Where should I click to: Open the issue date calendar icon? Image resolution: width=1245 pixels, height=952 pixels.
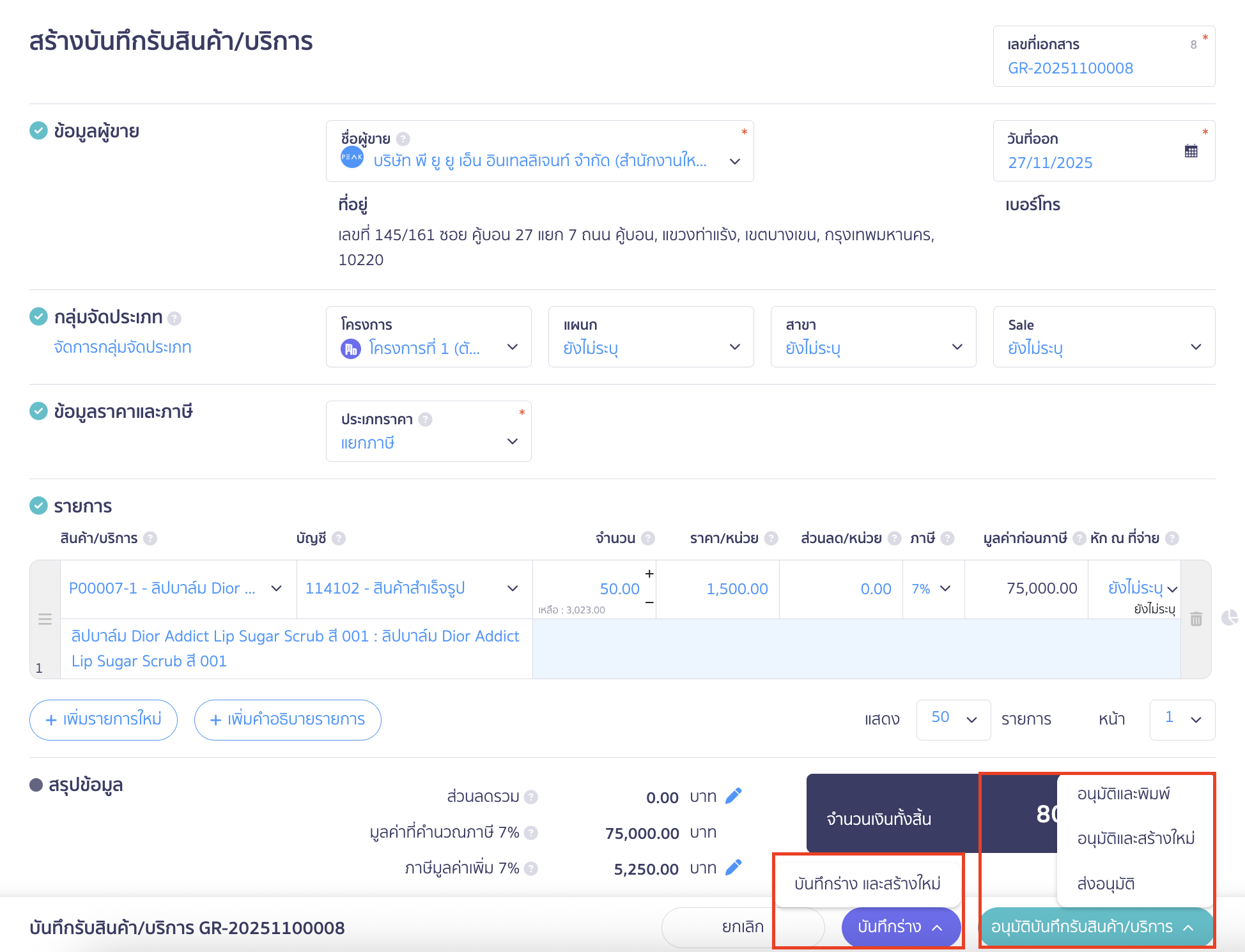point(1191,151)
